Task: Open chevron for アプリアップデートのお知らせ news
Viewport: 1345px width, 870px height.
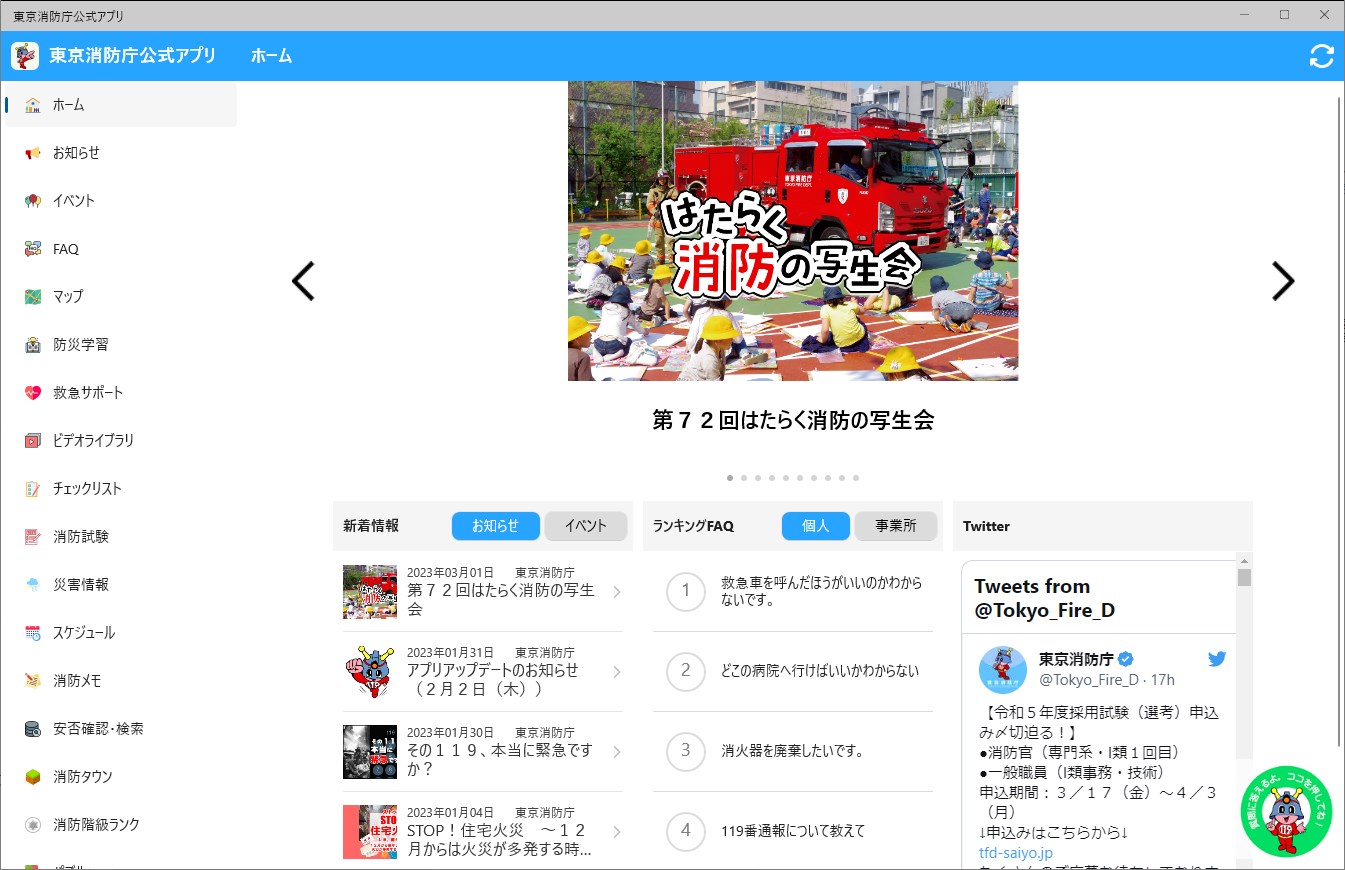Action: (616, 672)
